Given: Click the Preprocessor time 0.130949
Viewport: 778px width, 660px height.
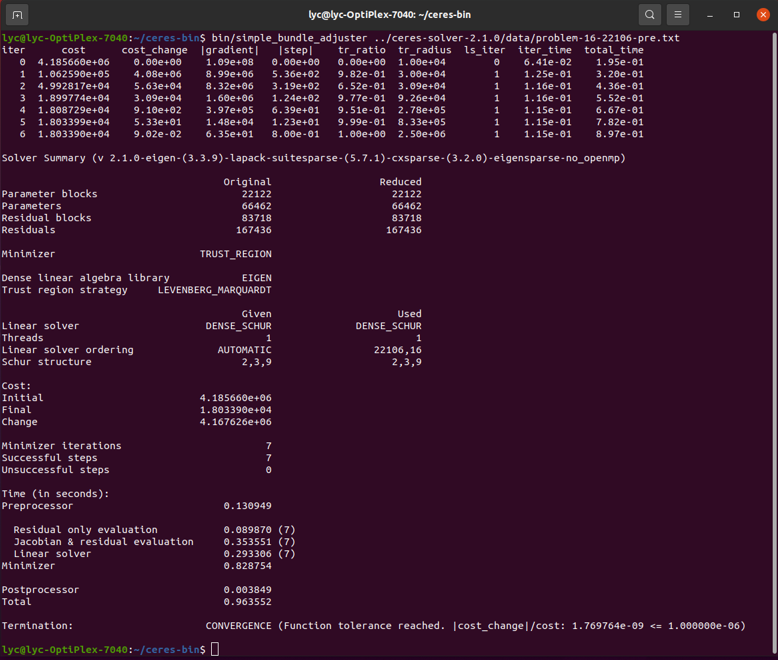Looking at the screenshot, I should coord(248,506).
